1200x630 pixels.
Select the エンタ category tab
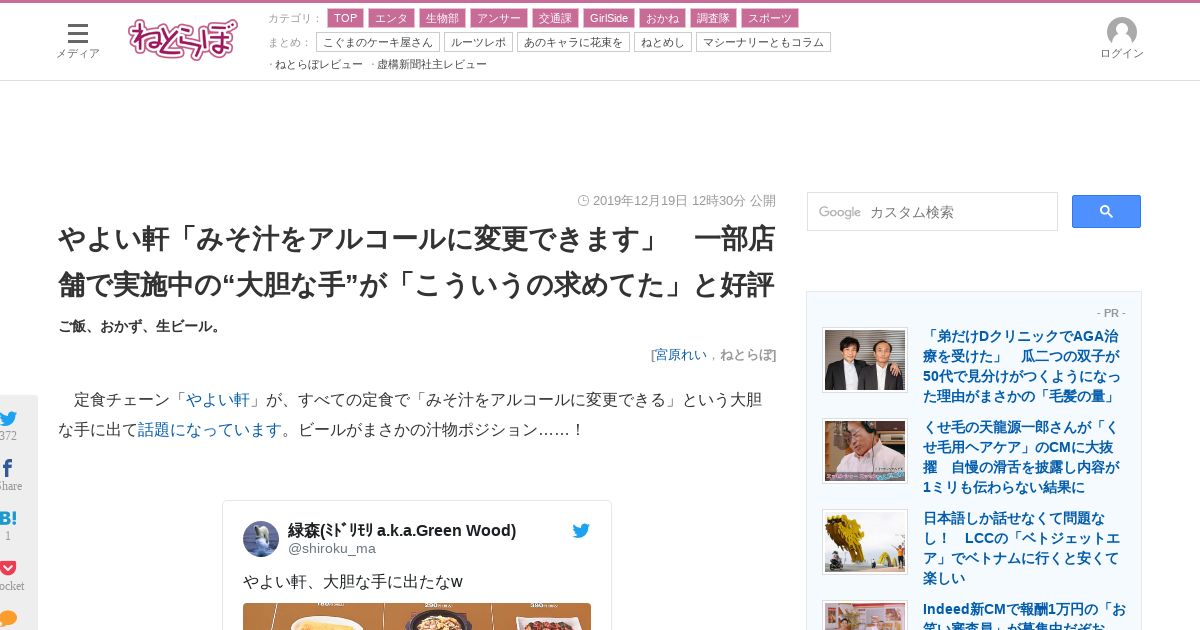[391, 18]
